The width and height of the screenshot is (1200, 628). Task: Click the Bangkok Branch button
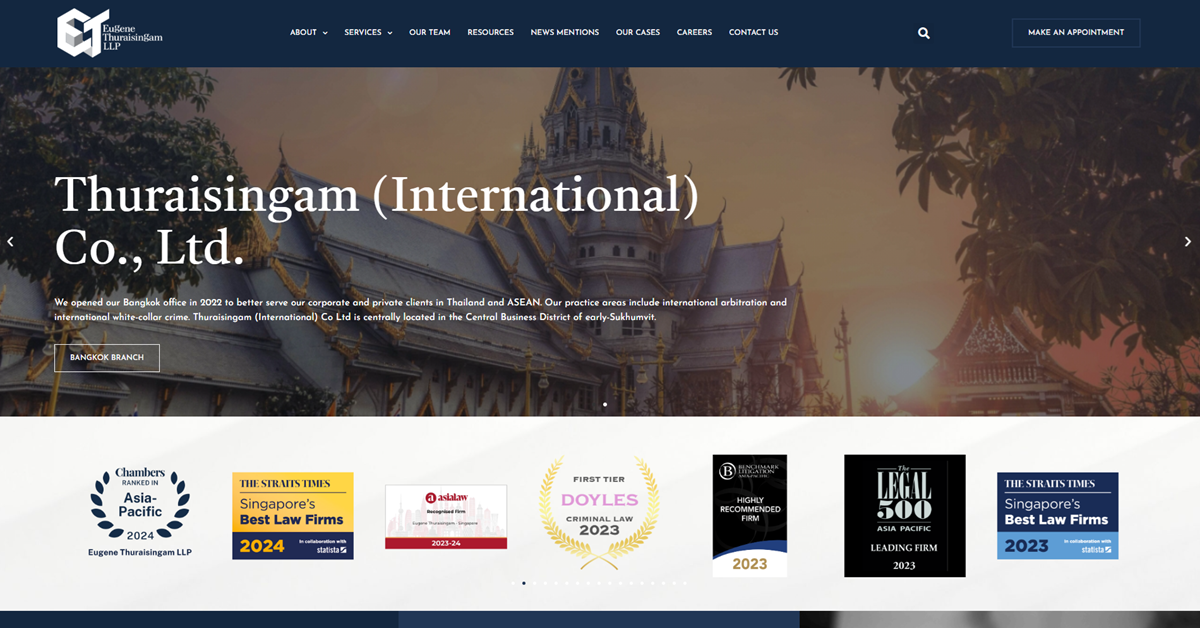point(107,358)
